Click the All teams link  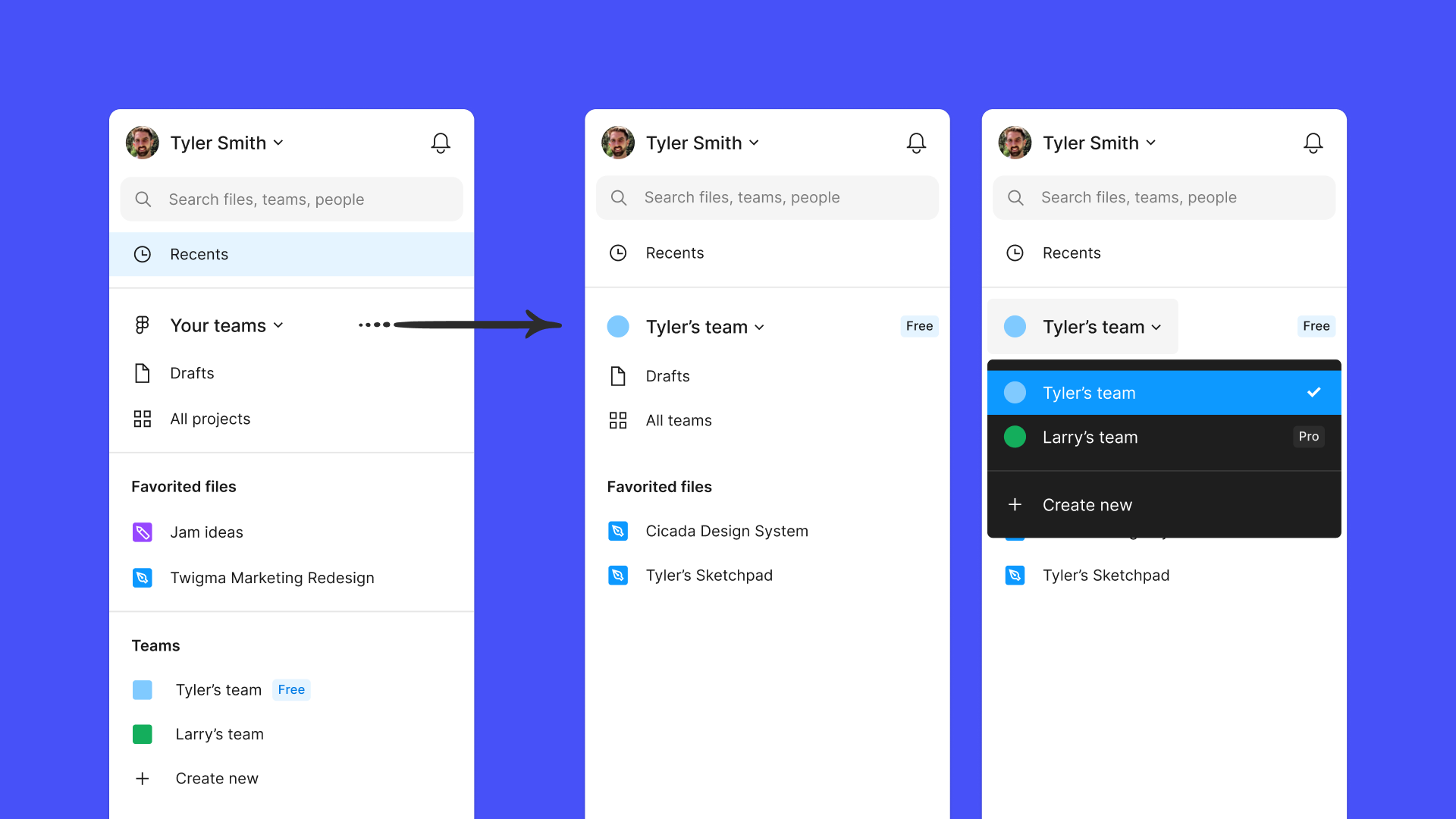(678, 420)
